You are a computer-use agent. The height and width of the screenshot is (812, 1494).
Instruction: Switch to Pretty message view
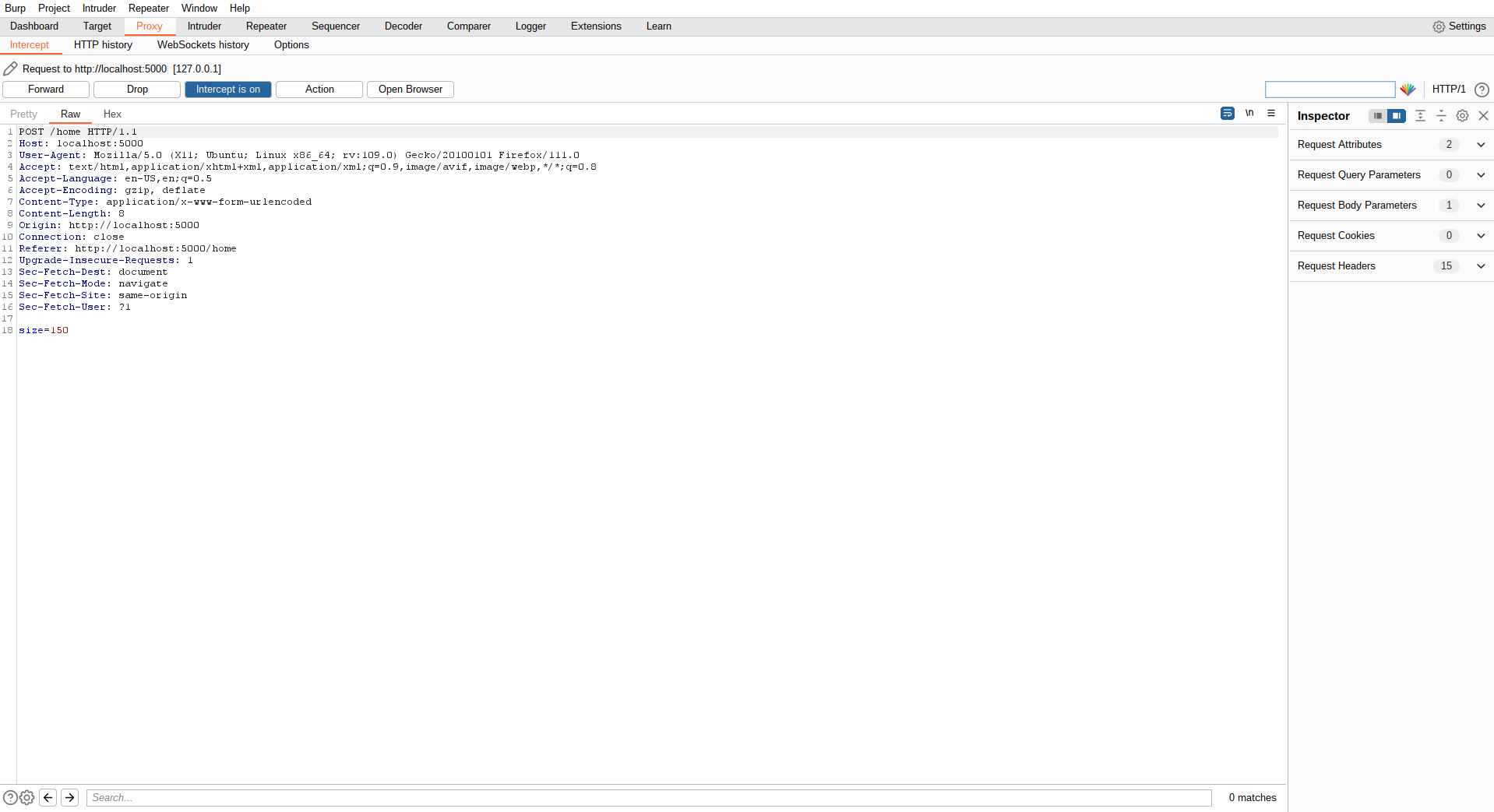tap(24, 114)
